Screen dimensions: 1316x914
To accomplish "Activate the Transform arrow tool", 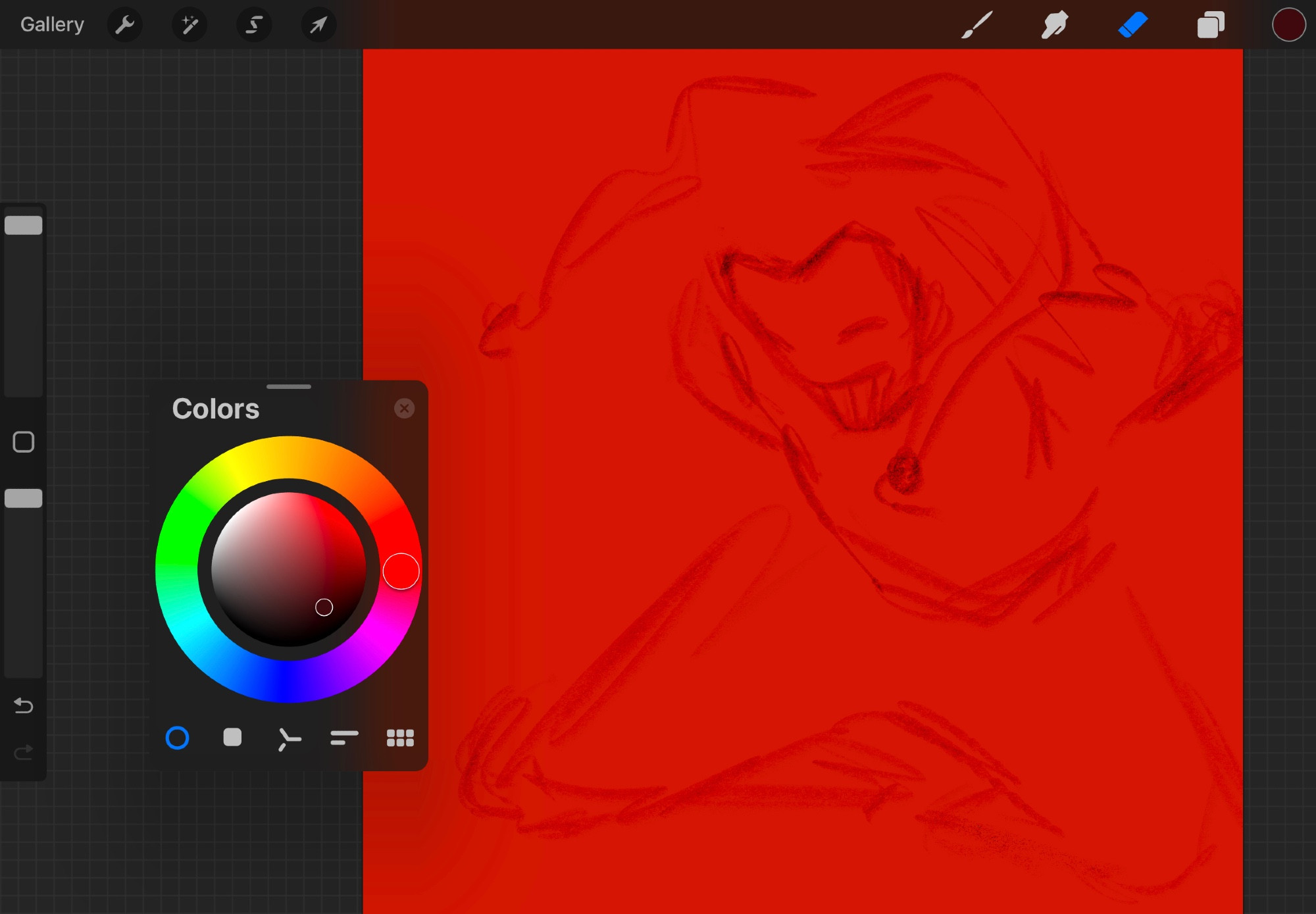I will [318, 25].
